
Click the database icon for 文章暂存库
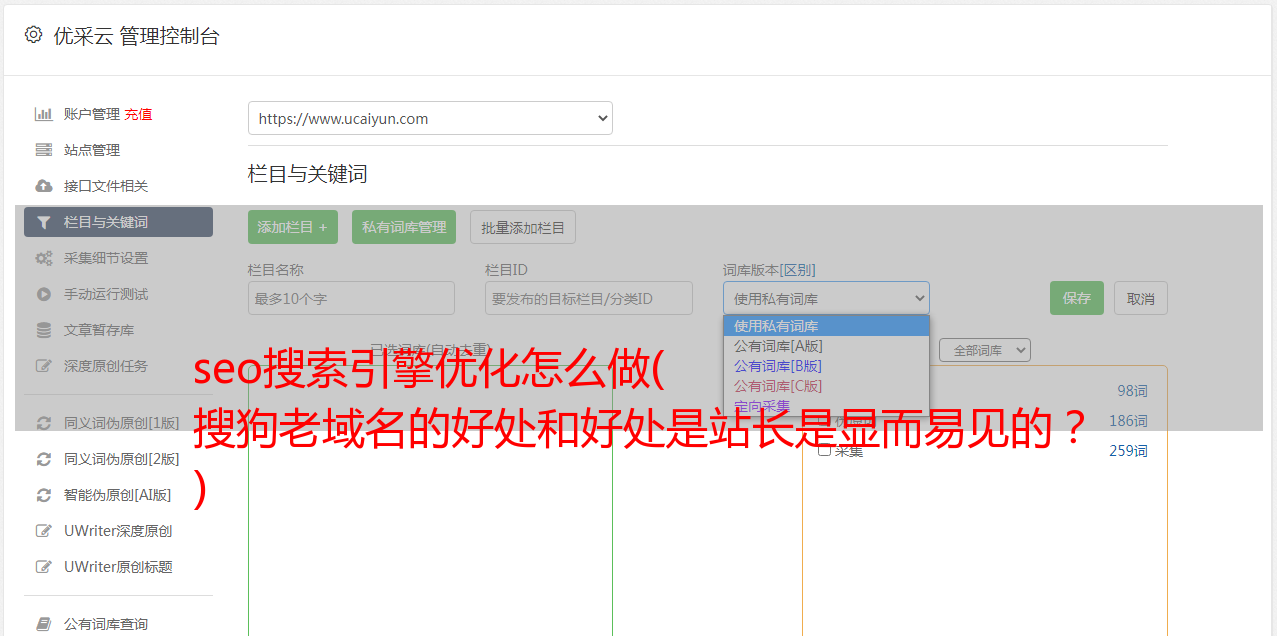point(43,330)
